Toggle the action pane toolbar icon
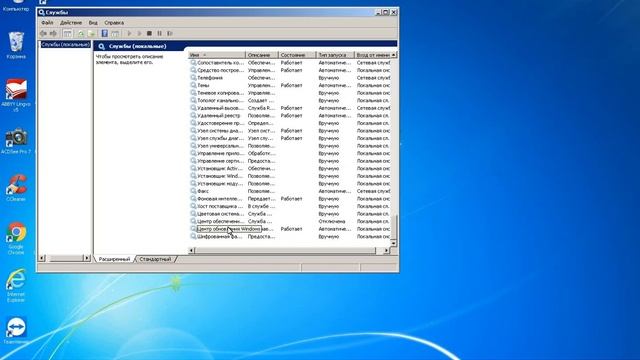 coord(116,33)
